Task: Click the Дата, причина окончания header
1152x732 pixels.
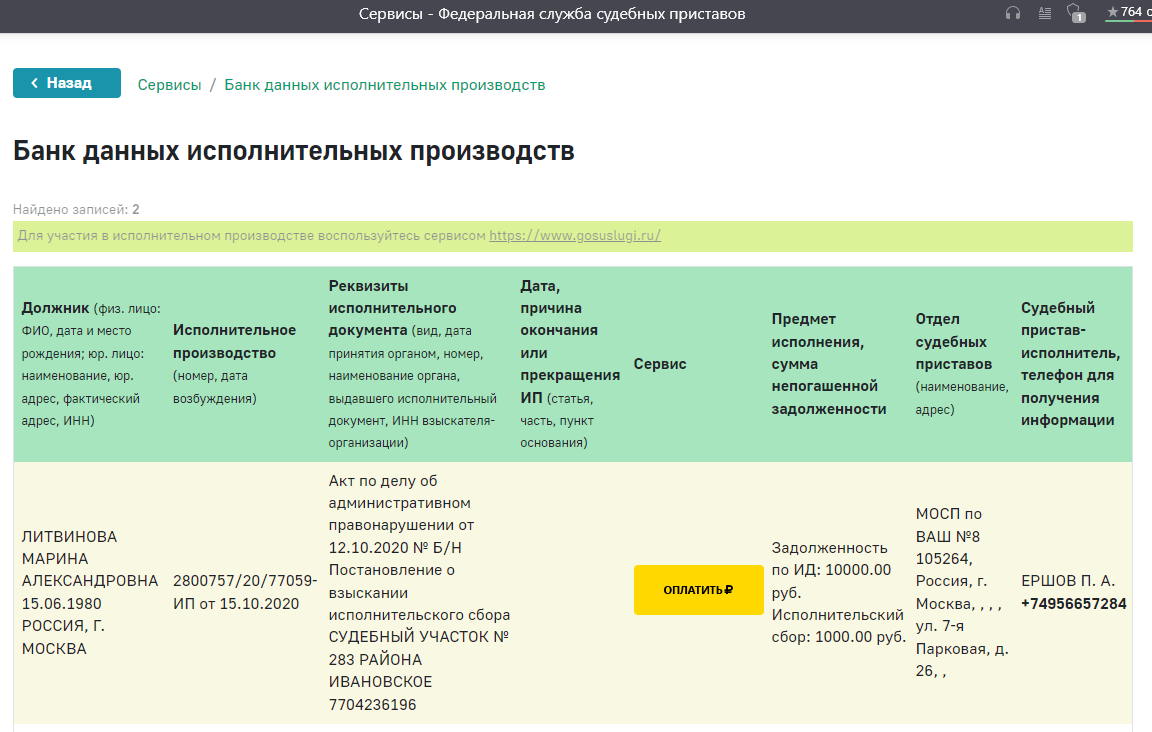Action: pyautogui.click(x=569, y=364)
